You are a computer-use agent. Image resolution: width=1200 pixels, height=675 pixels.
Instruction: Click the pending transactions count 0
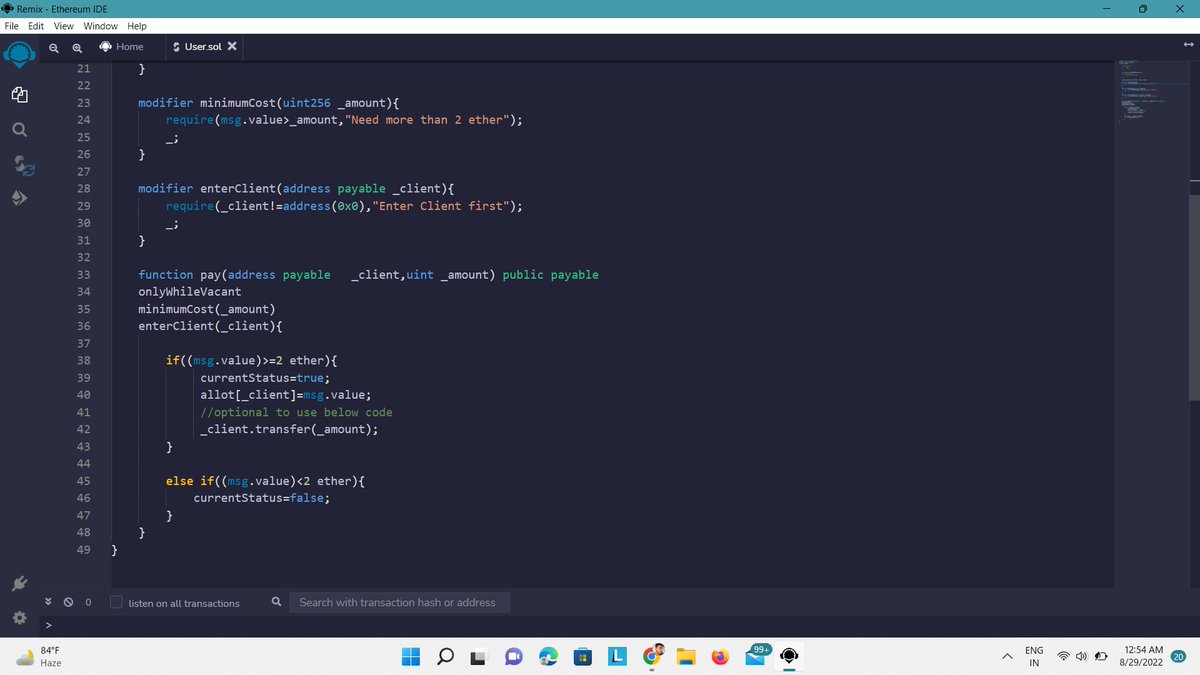89,603
